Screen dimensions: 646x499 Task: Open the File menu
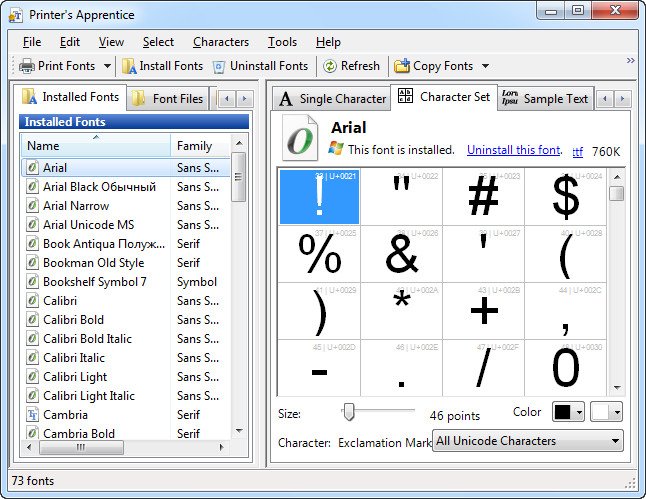[x=32, y=42]
